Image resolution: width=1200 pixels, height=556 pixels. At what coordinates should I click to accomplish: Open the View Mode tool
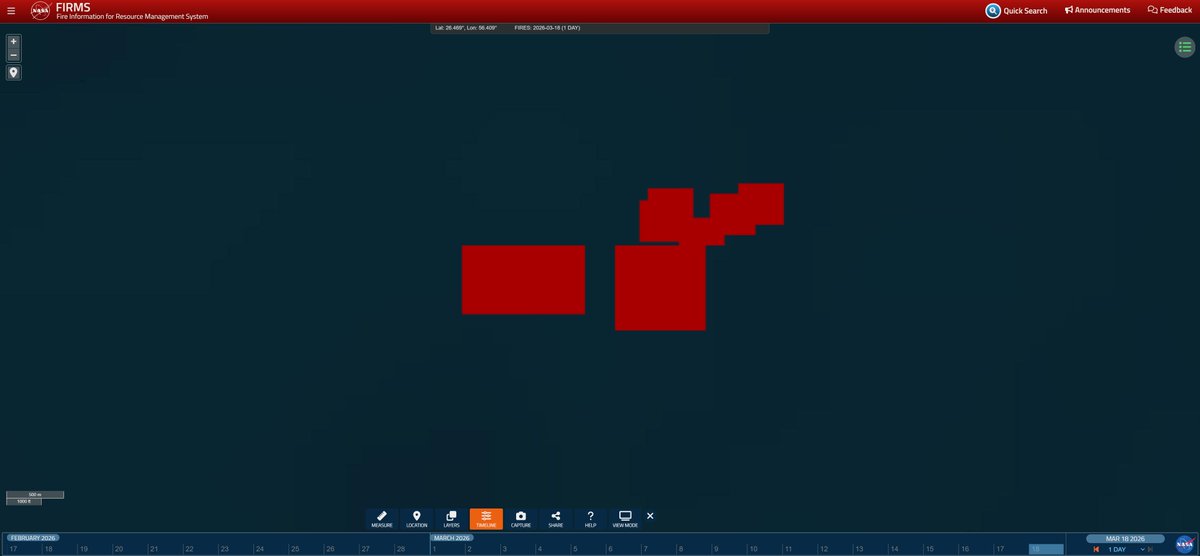pos(625,519)
